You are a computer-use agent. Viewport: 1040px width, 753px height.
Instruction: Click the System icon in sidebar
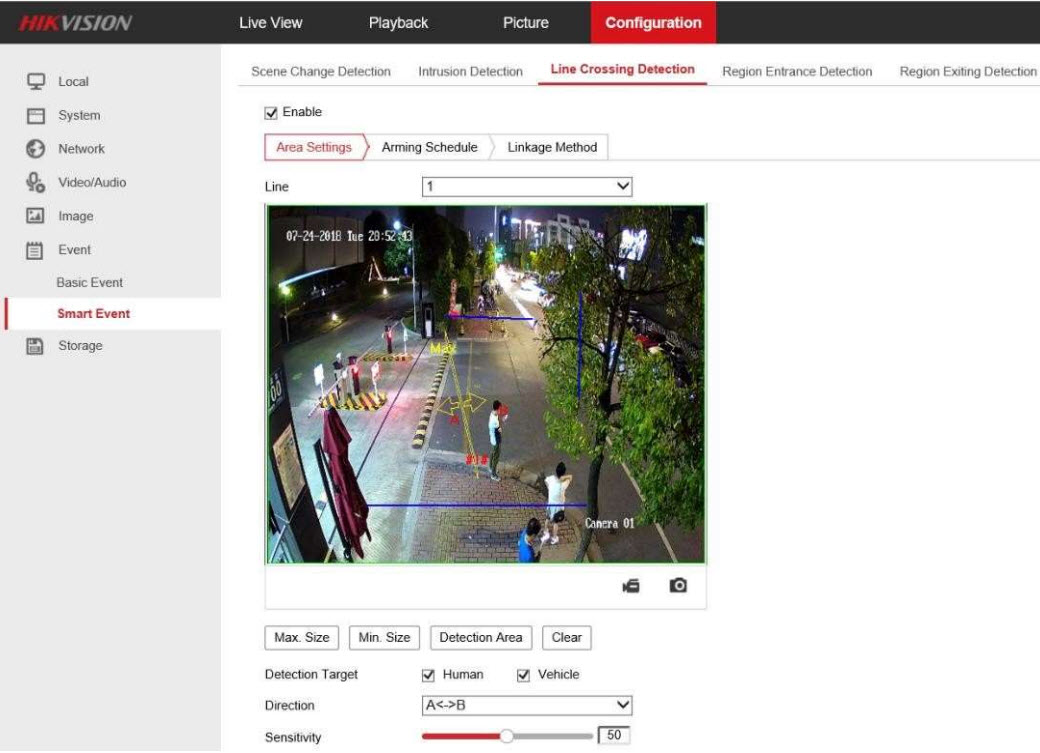tap(35, 115)
